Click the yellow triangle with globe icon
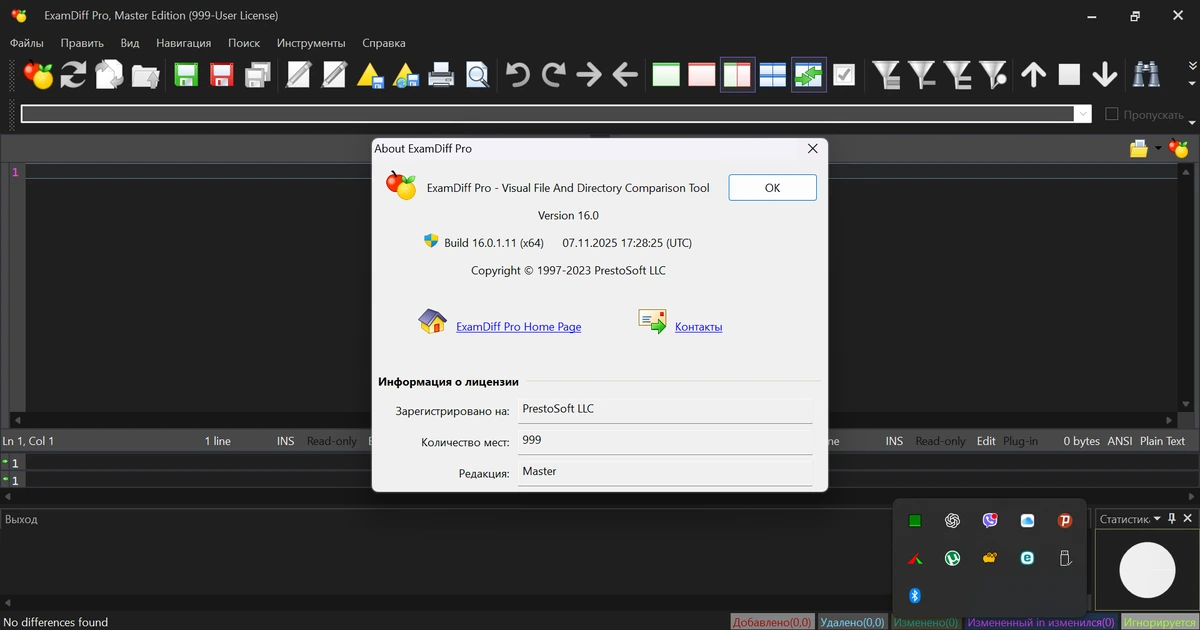Viewport: 1200px width, 630px height. click(406, 75)
